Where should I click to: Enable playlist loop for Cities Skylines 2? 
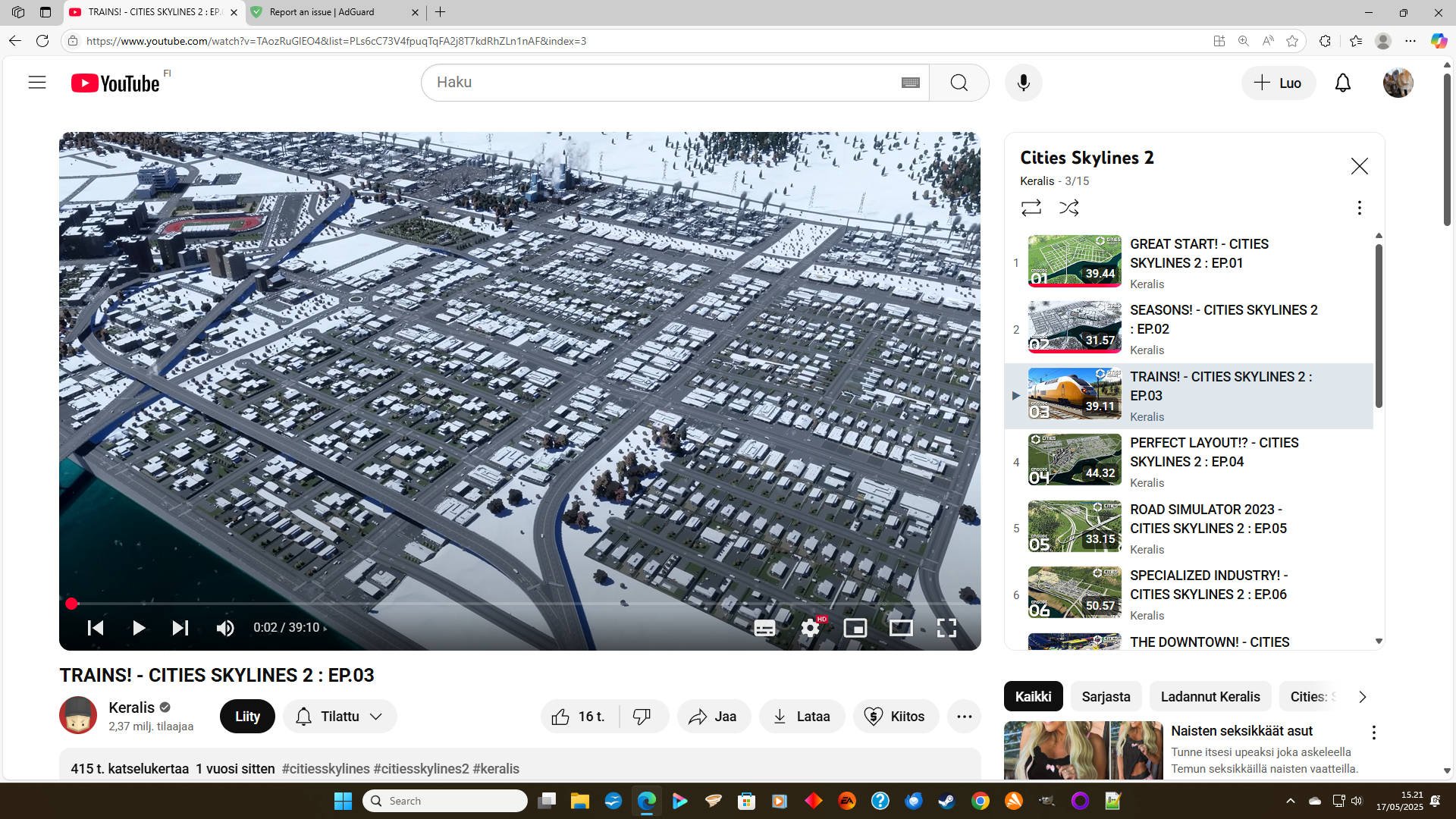click(1031, 207)
